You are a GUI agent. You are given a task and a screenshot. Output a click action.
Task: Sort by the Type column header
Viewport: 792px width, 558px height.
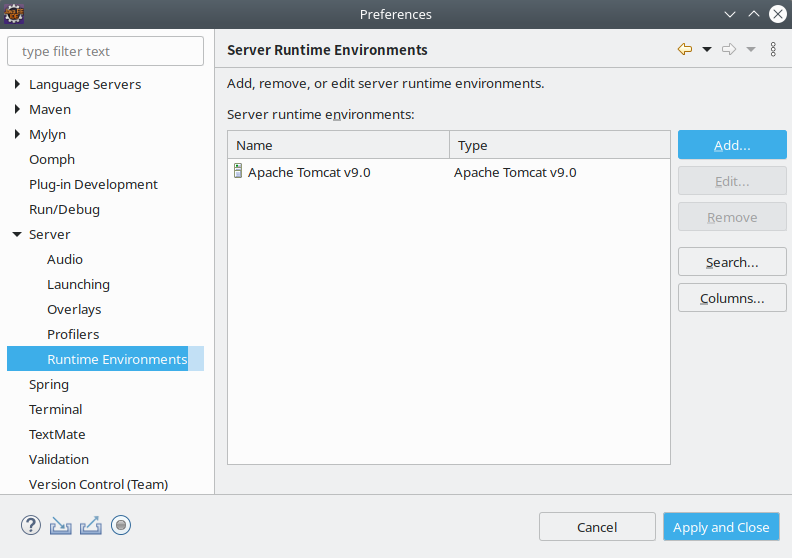tap(560, 145)
